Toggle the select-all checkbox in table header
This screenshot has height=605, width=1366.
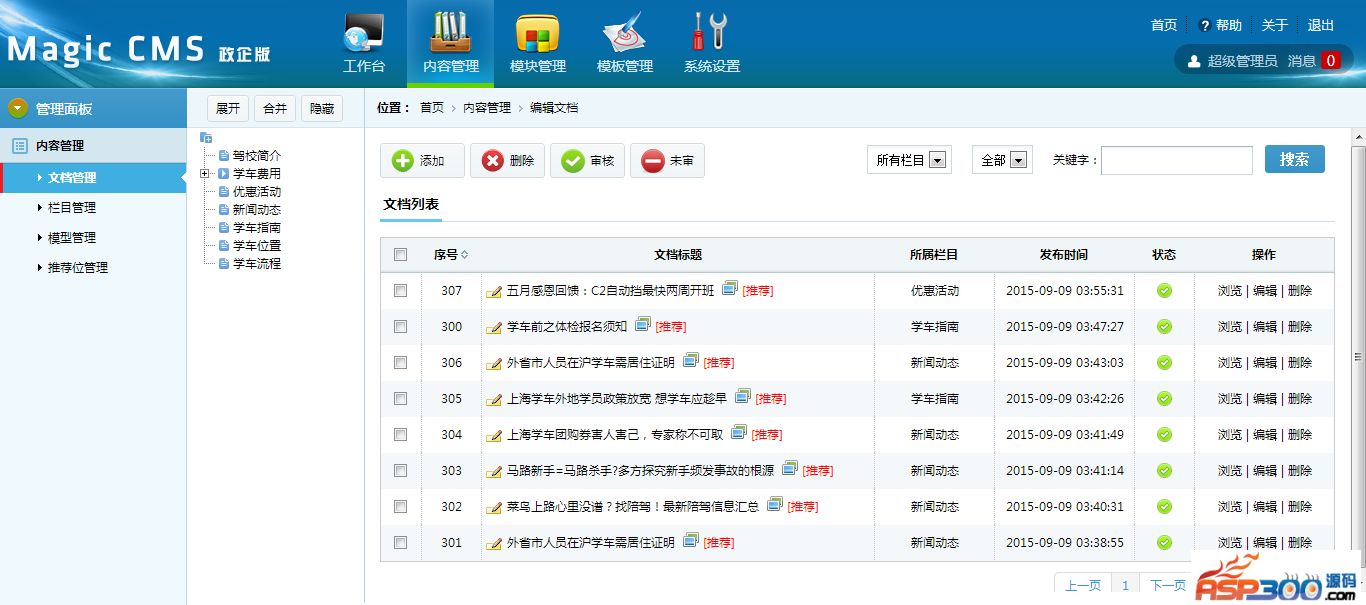pos(401,255)
